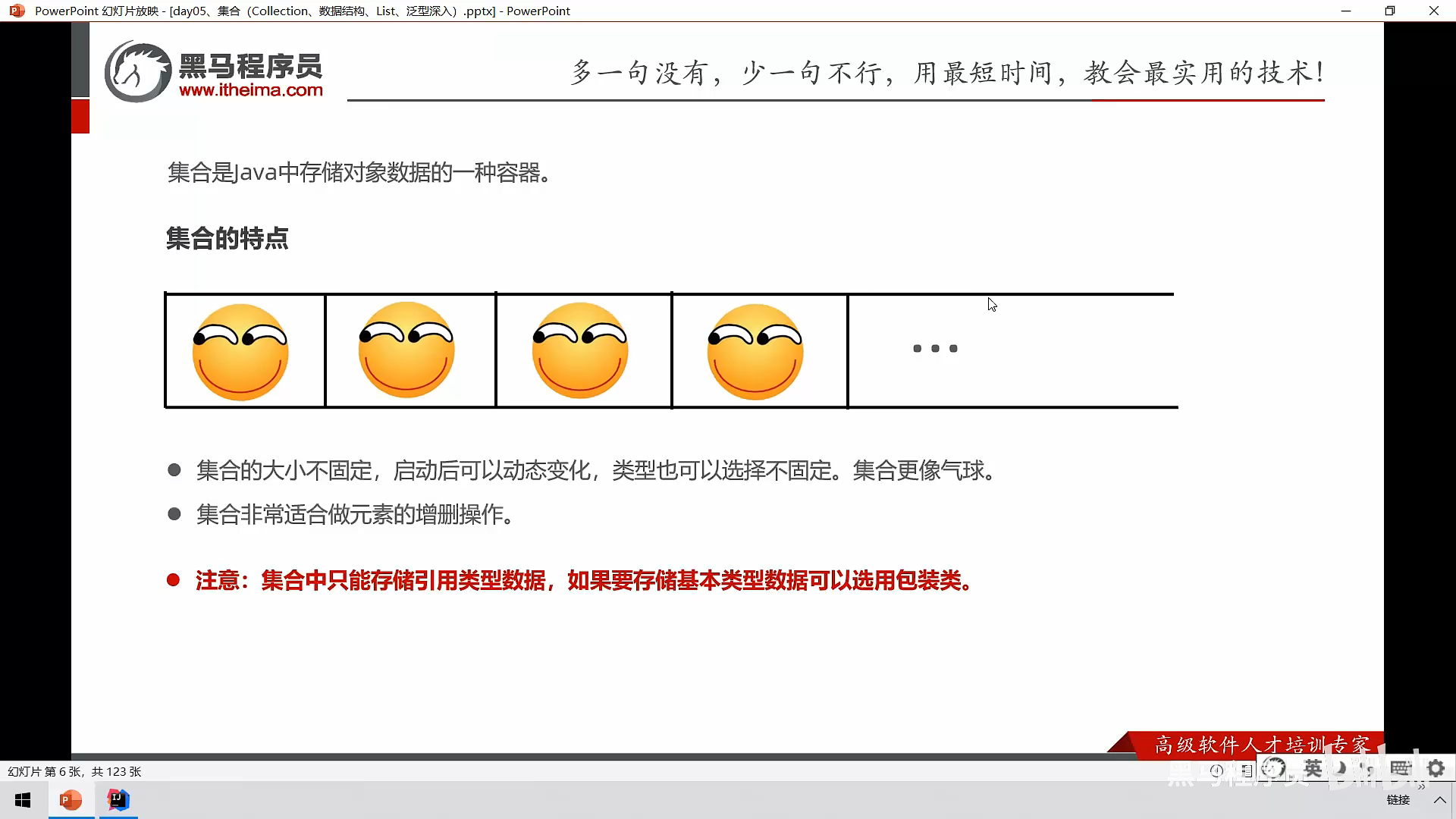This screenshot has height=819, width=1456.
Task: Click the slide counter status text
Action: click(74, 771)
